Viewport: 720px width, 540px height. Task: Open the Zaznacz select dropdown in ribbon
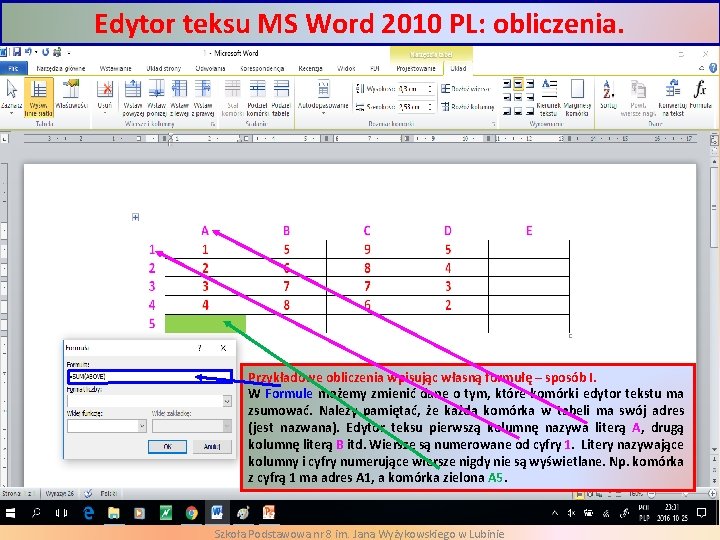11,97
